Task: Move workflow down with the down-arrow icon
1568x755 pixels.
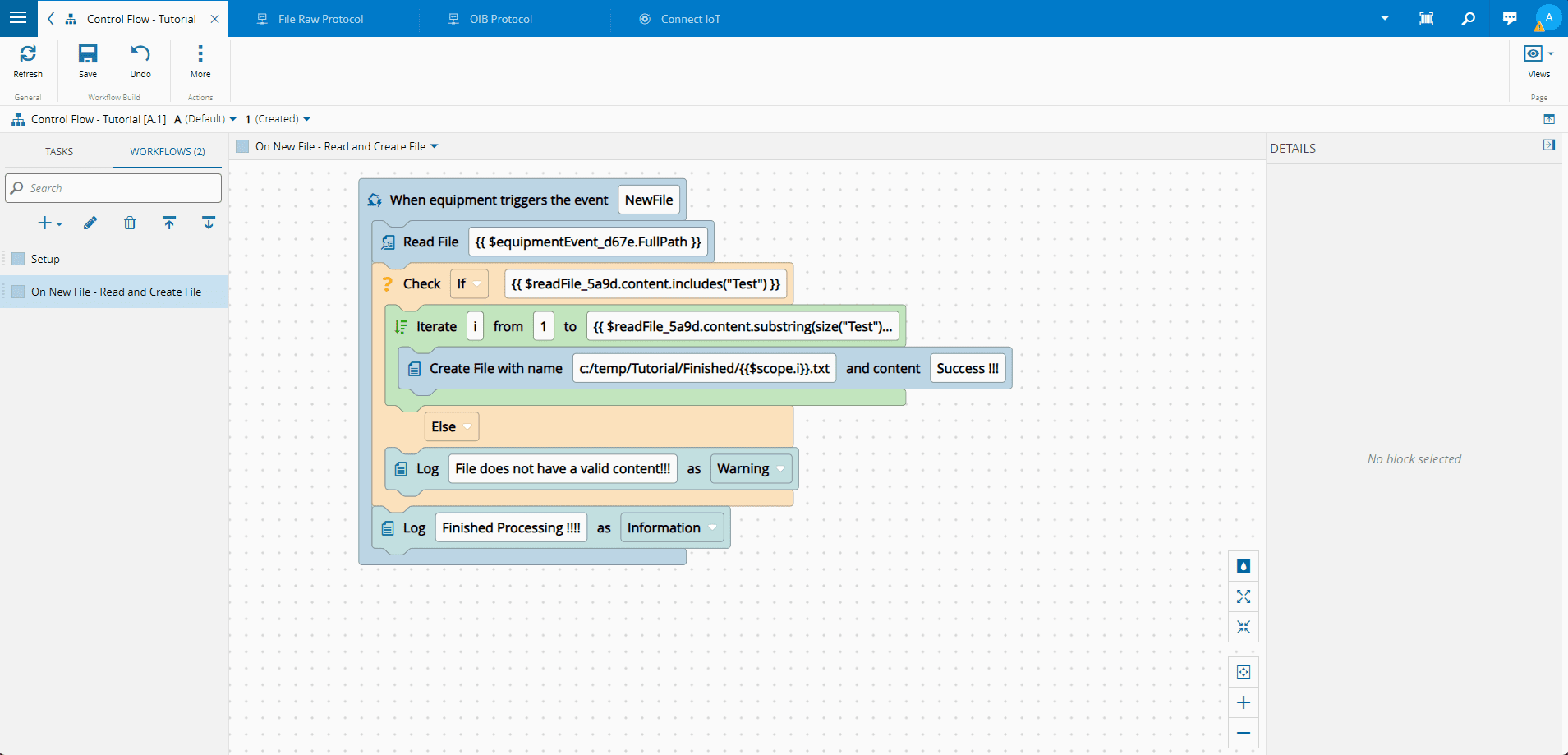Action: coord(209,223)
